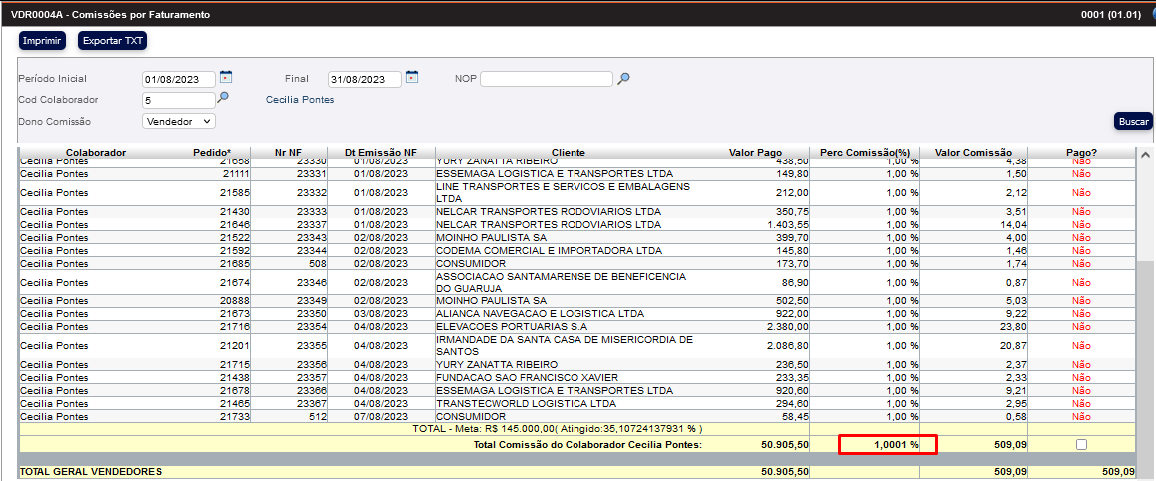
Task: Tick the Pago checkbox for Cecilia Pontes total
Action: click(1081, 444)
